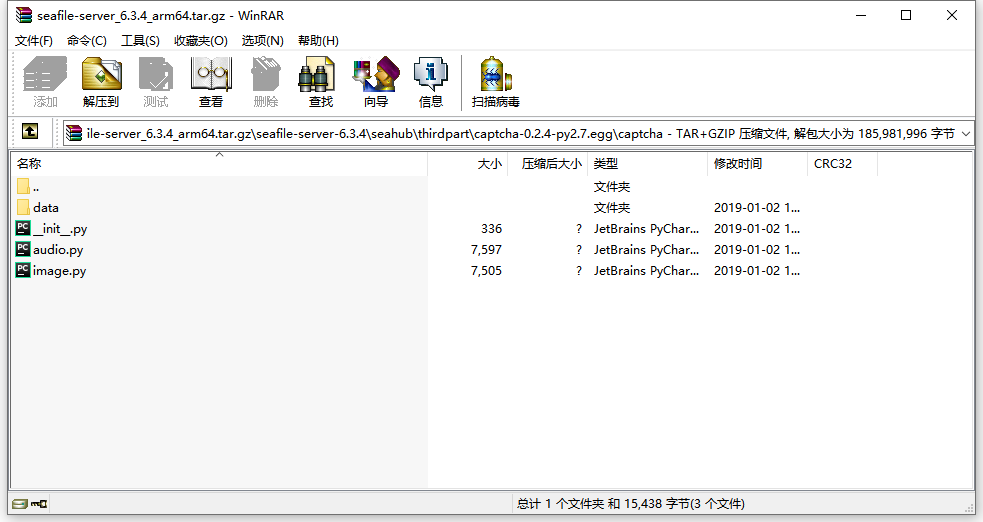Click the drive icon in status bar
The height and width of the screenshot is (522, 983).
coord(20,504)
